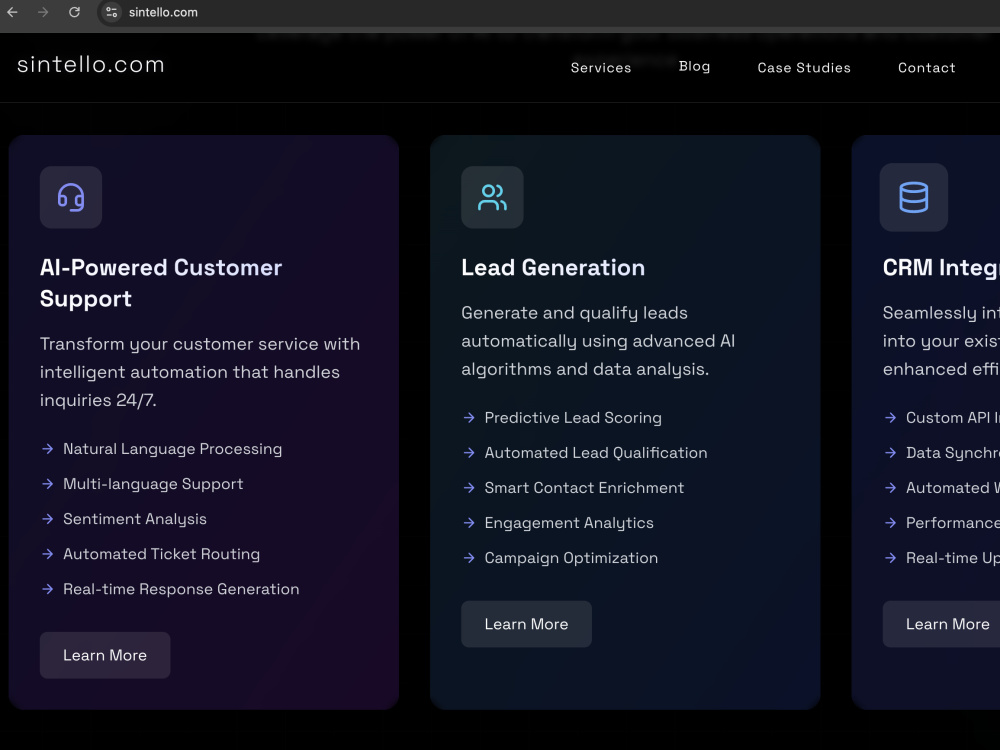
Task: Click the people Lead Generation icon
Action: pyautogui.click(x=492, y=197)
